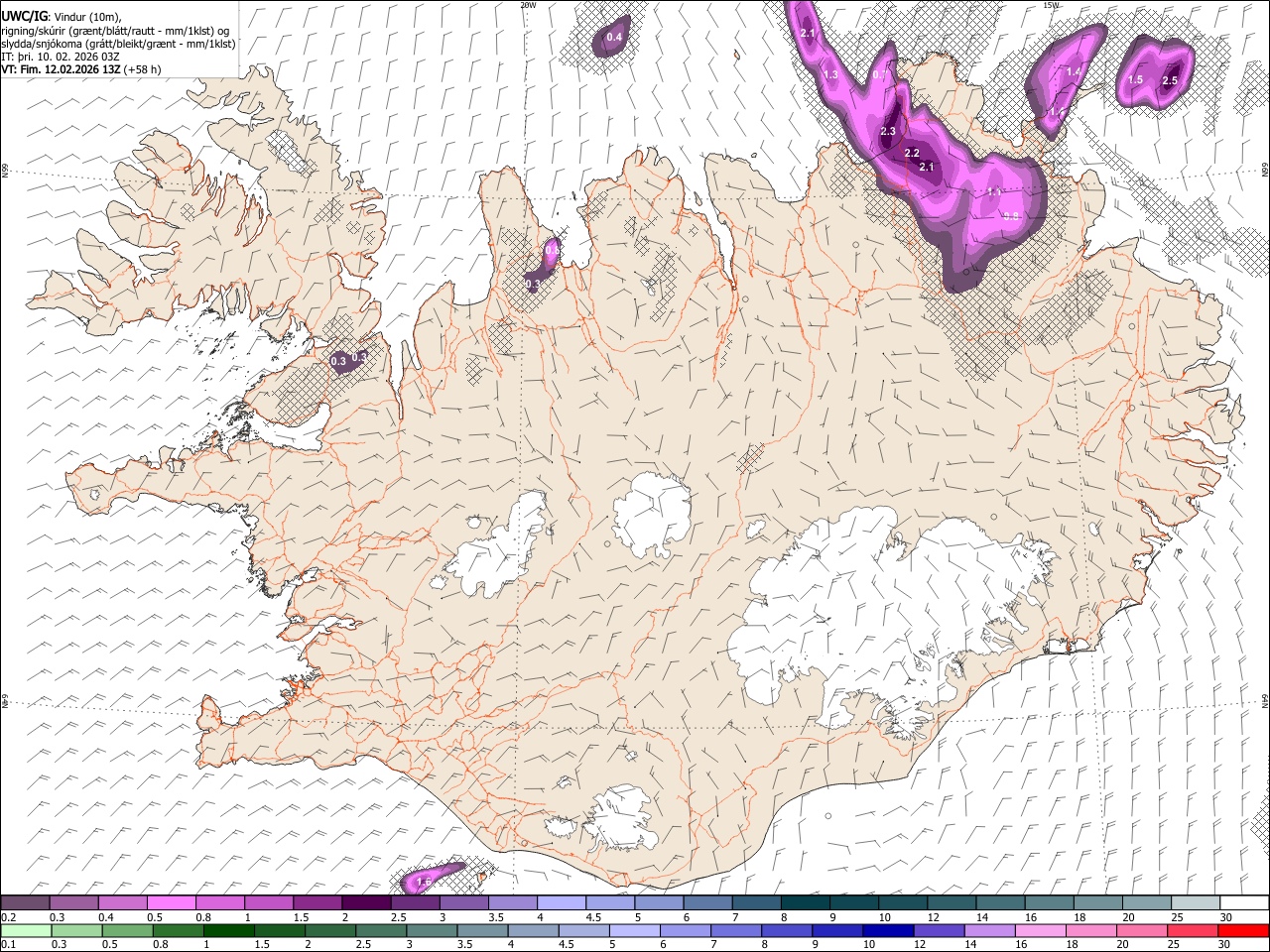The height and width of the screenshot is (952, 1270).
Task: Click the 1.6 value off the south coast
Action: pos(424,882)
